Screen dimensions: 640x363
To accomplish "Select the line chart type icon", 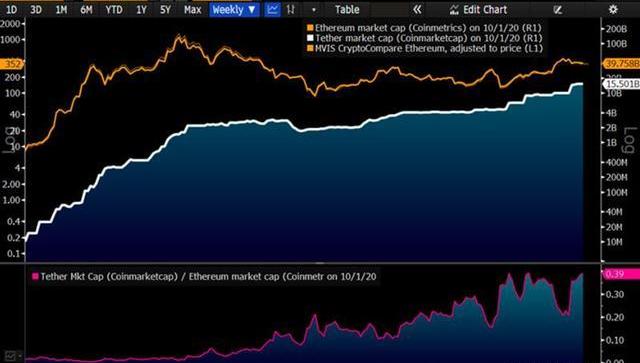I will tap(272, 9).
